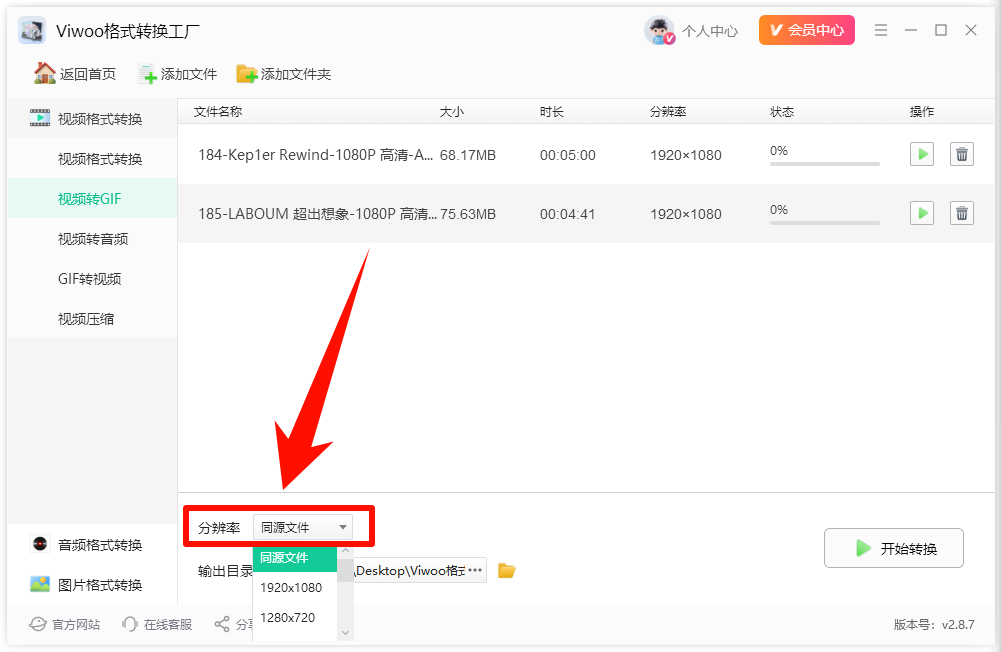Click the share icon in footer
This screenshot has height=652, width=1002.
(x=222, y=624)
